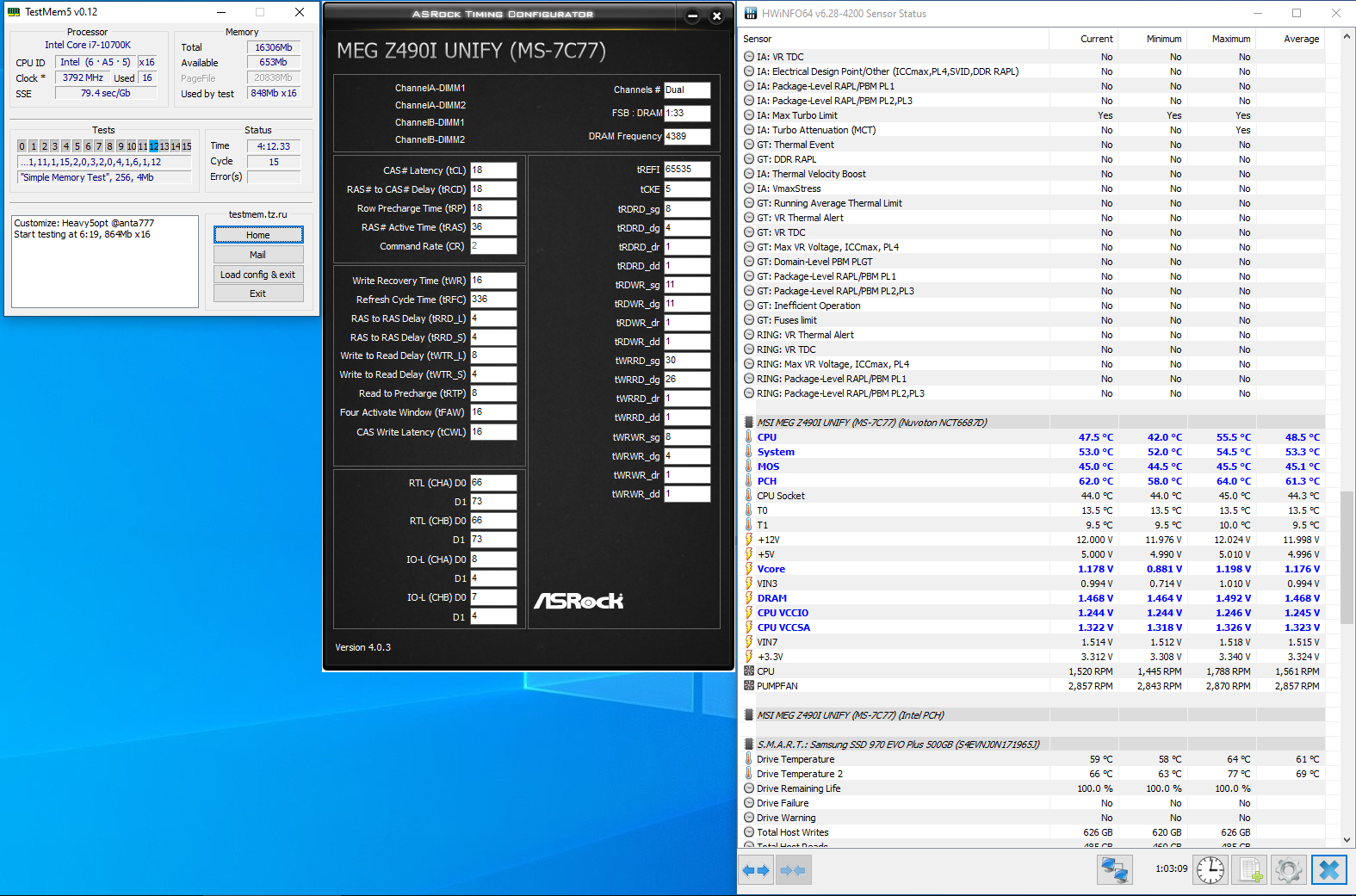
Task: Click the collapse sensor columns arrows icon in HWiNFO
Action: pos(792,870)
